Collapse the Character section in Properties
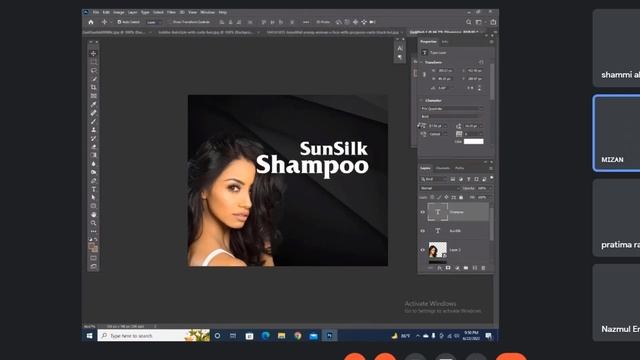 (x=421, y=100)
